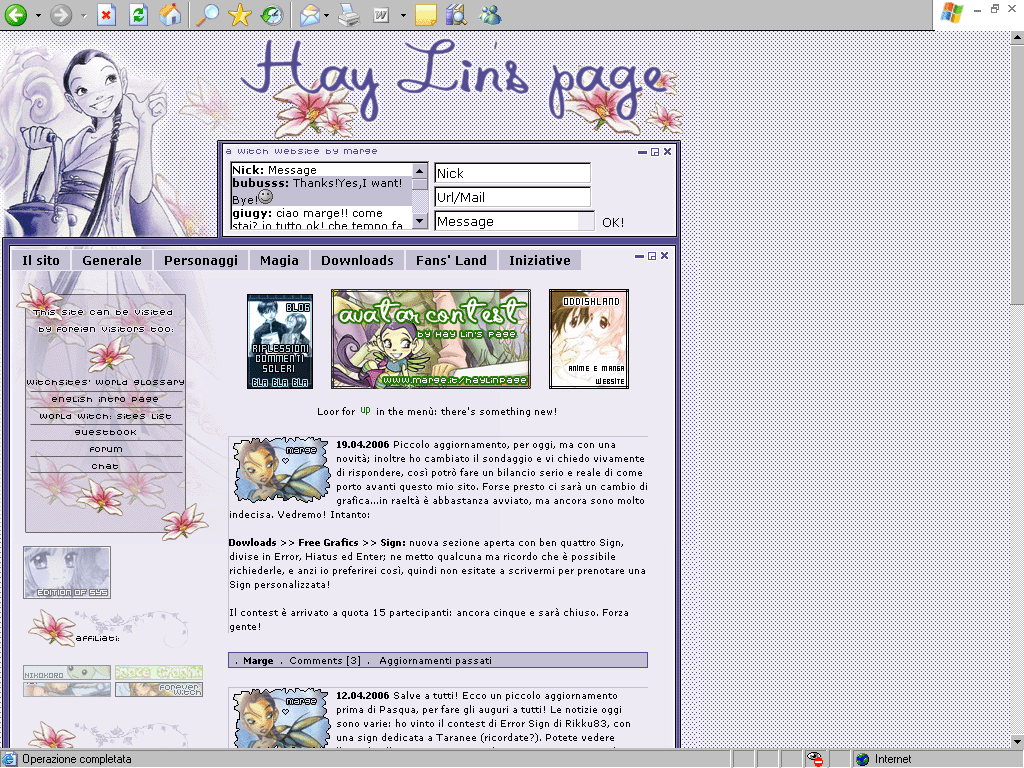This screenshot has width=1024, height=768.
Task: Click the Url/Mail input field
Action: (513, 197)
